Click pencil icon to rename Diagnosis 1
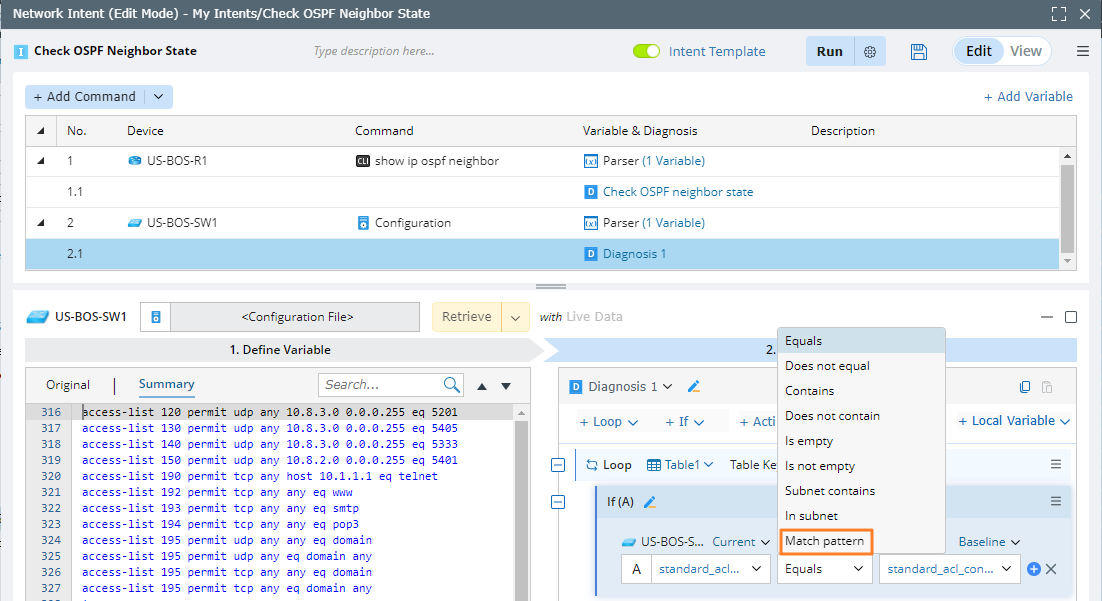Screen dimensions: 1102x601 click(x=694, y=387)
